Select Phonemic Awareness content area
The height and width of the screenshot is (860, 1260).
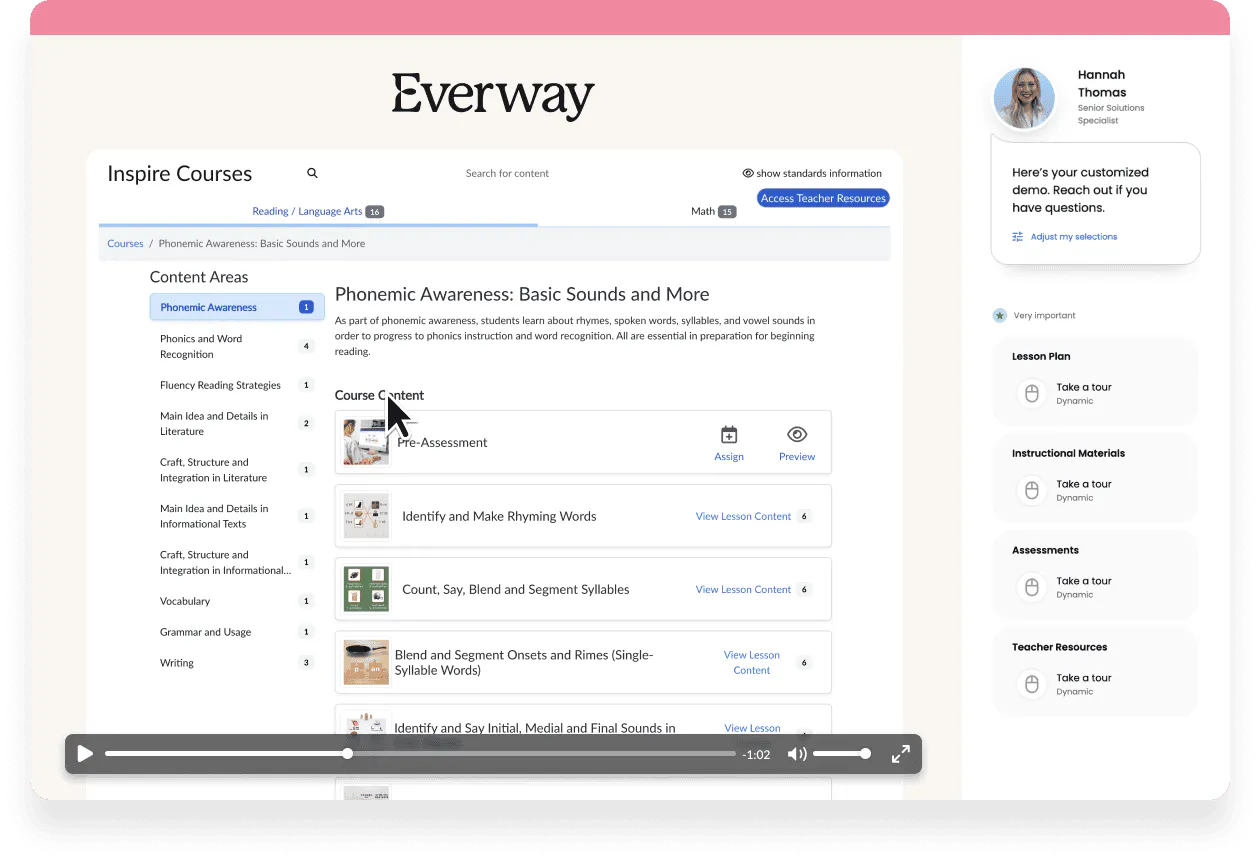coord(237,307)
